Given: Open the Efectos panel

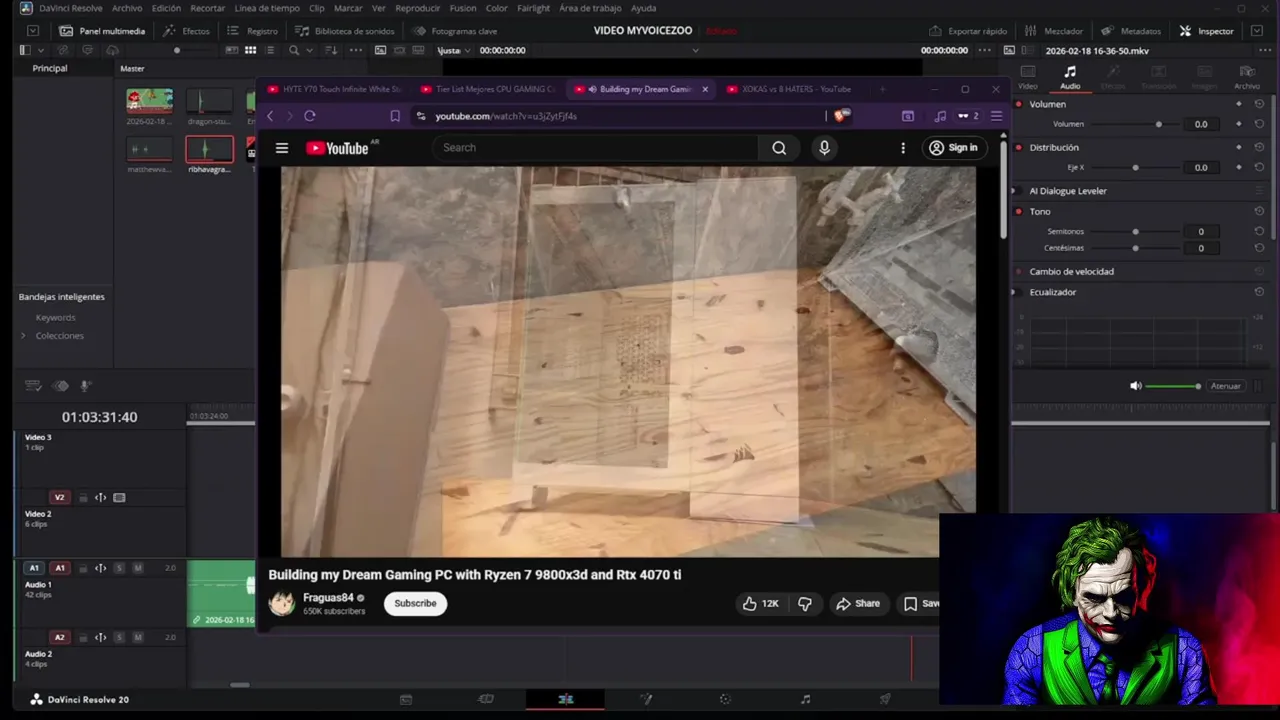Looking at the screenshot, I should click(186, 31).
